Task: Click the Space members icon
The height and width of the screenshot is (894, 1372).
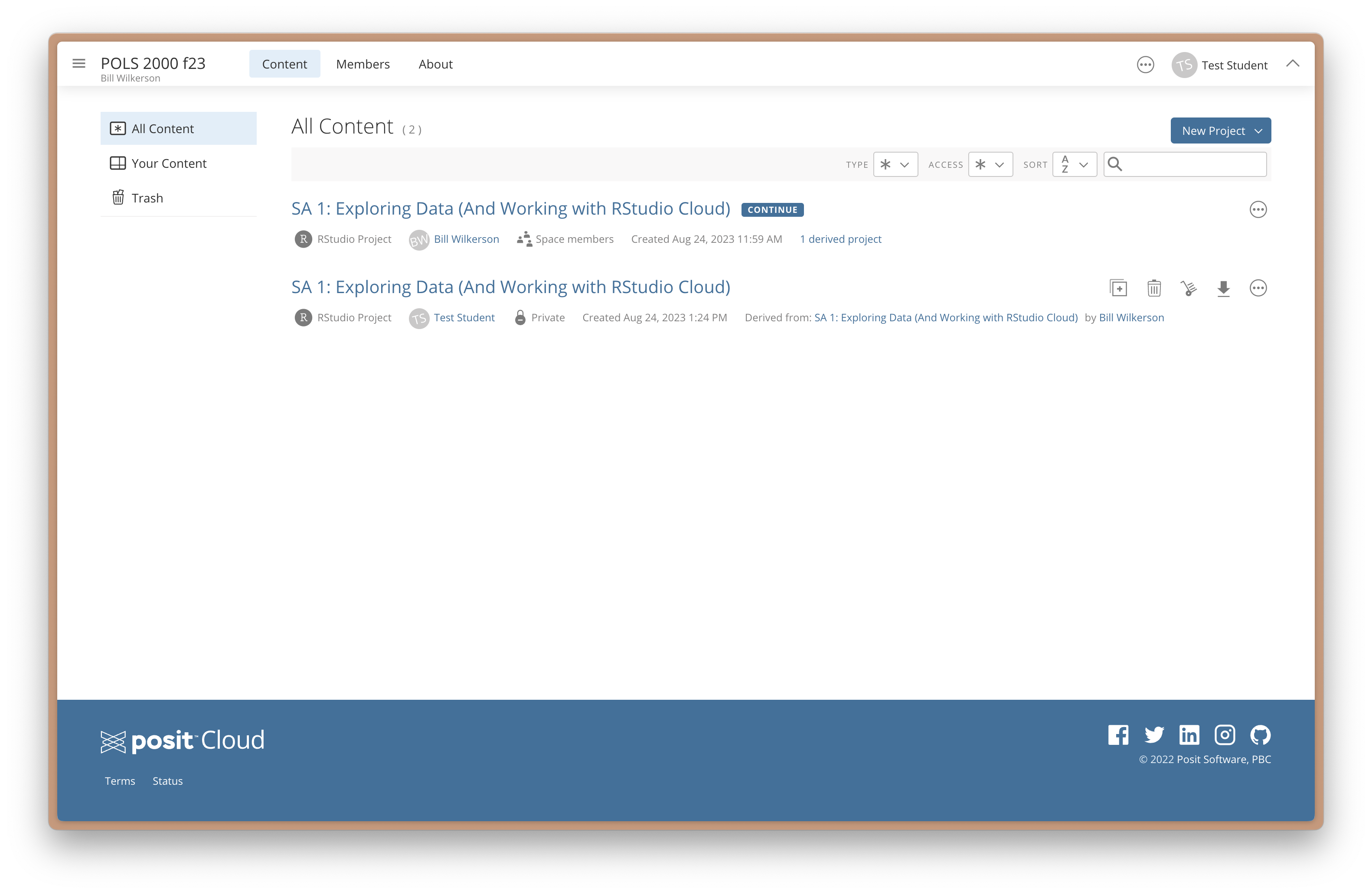Action: (524, 238)
